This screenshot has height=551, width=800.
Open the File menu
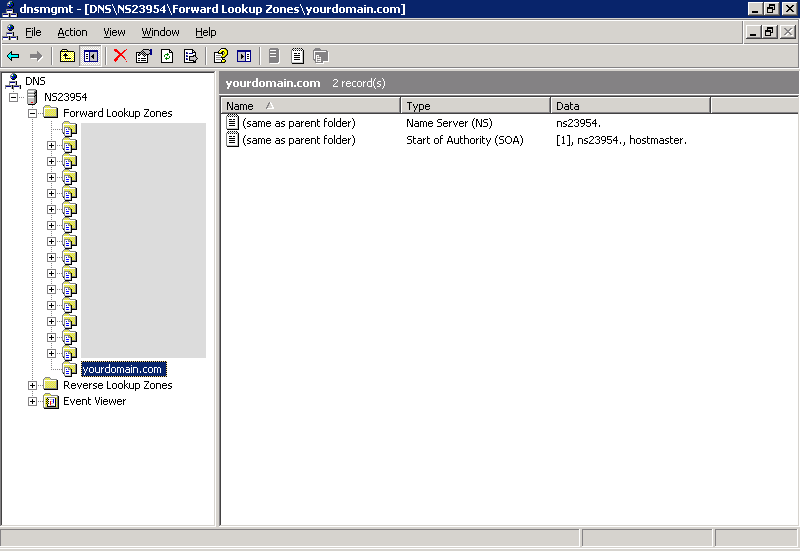tap(33, 32)
